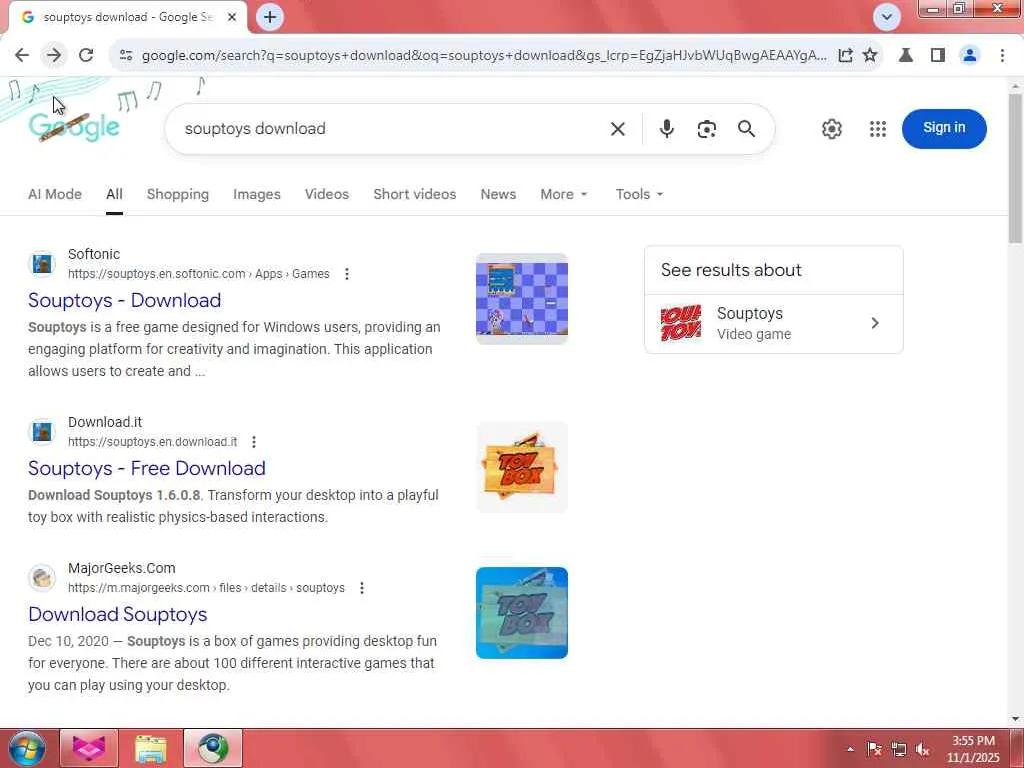Show hidden system tray icons
This screenshot has height=768, width=1024.
pos(850,749)
